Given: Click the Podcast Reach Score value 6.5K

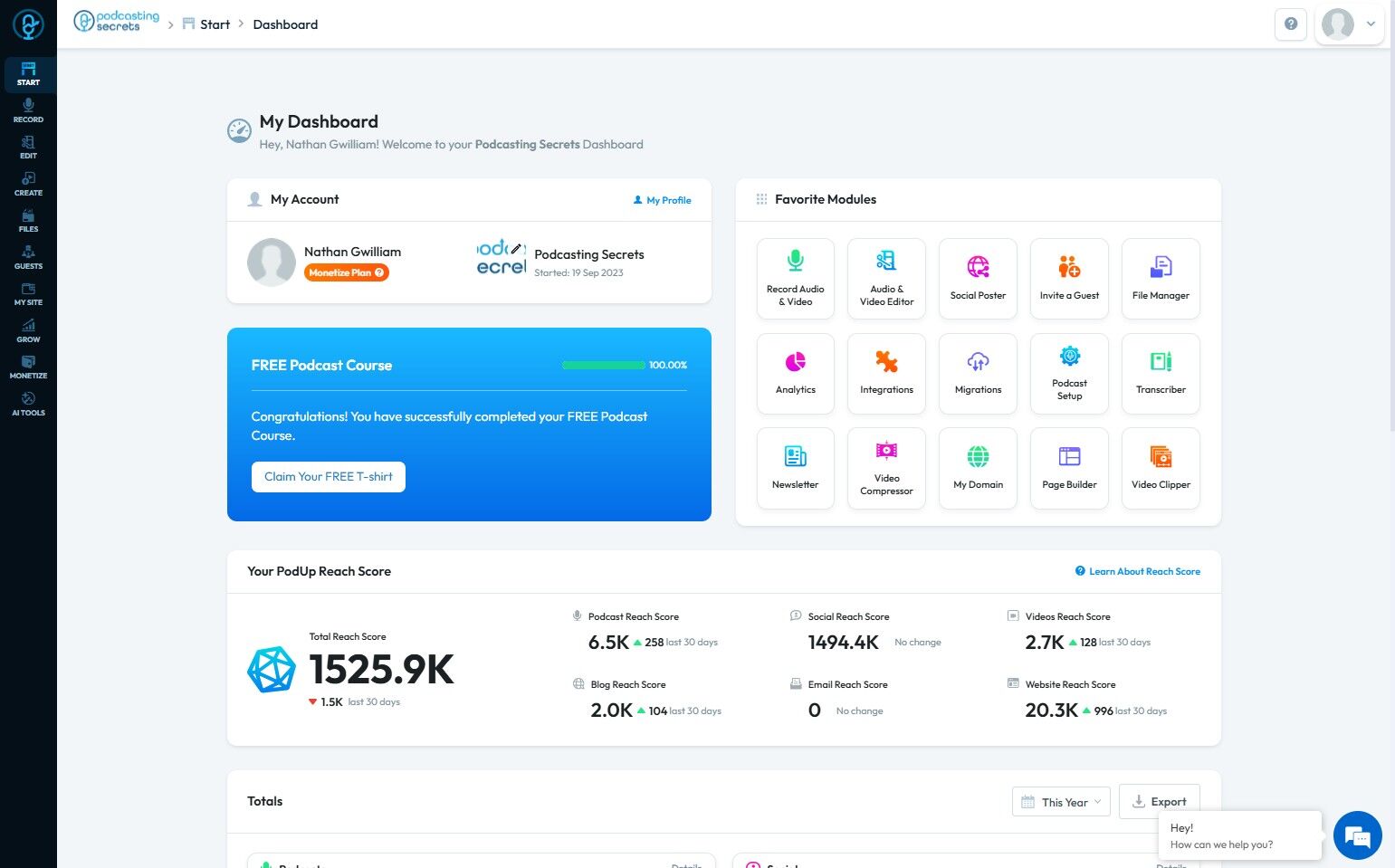Looking at the screenshot, I should pos(608,643).
